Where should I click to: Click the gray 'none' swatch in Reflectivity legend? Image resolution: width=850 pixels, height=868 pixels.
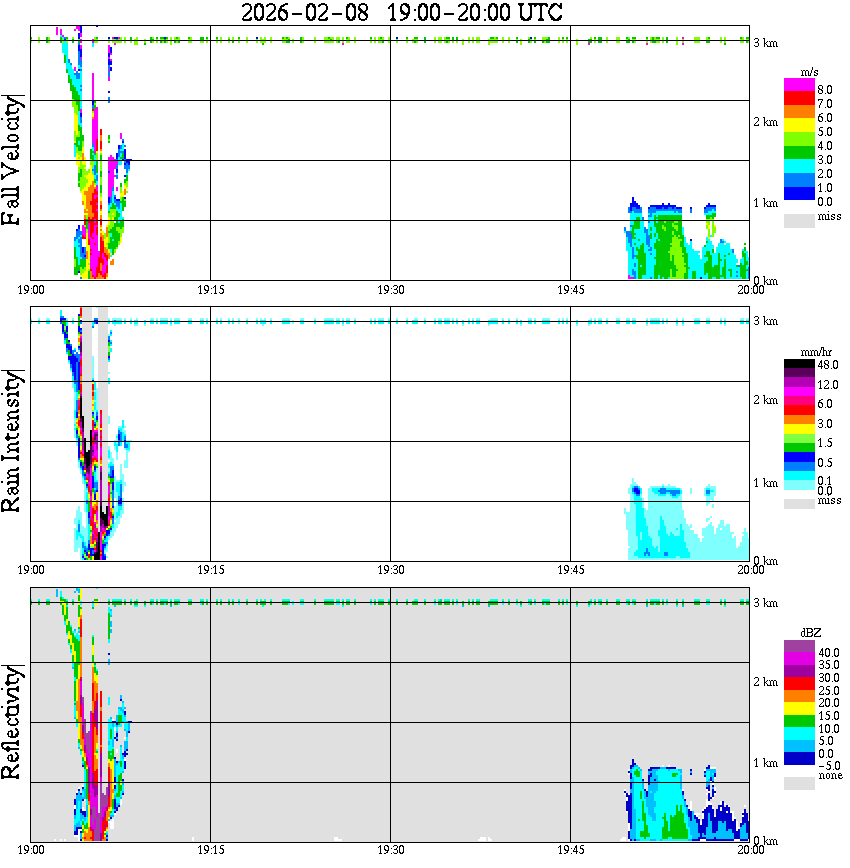click(799, 783)
